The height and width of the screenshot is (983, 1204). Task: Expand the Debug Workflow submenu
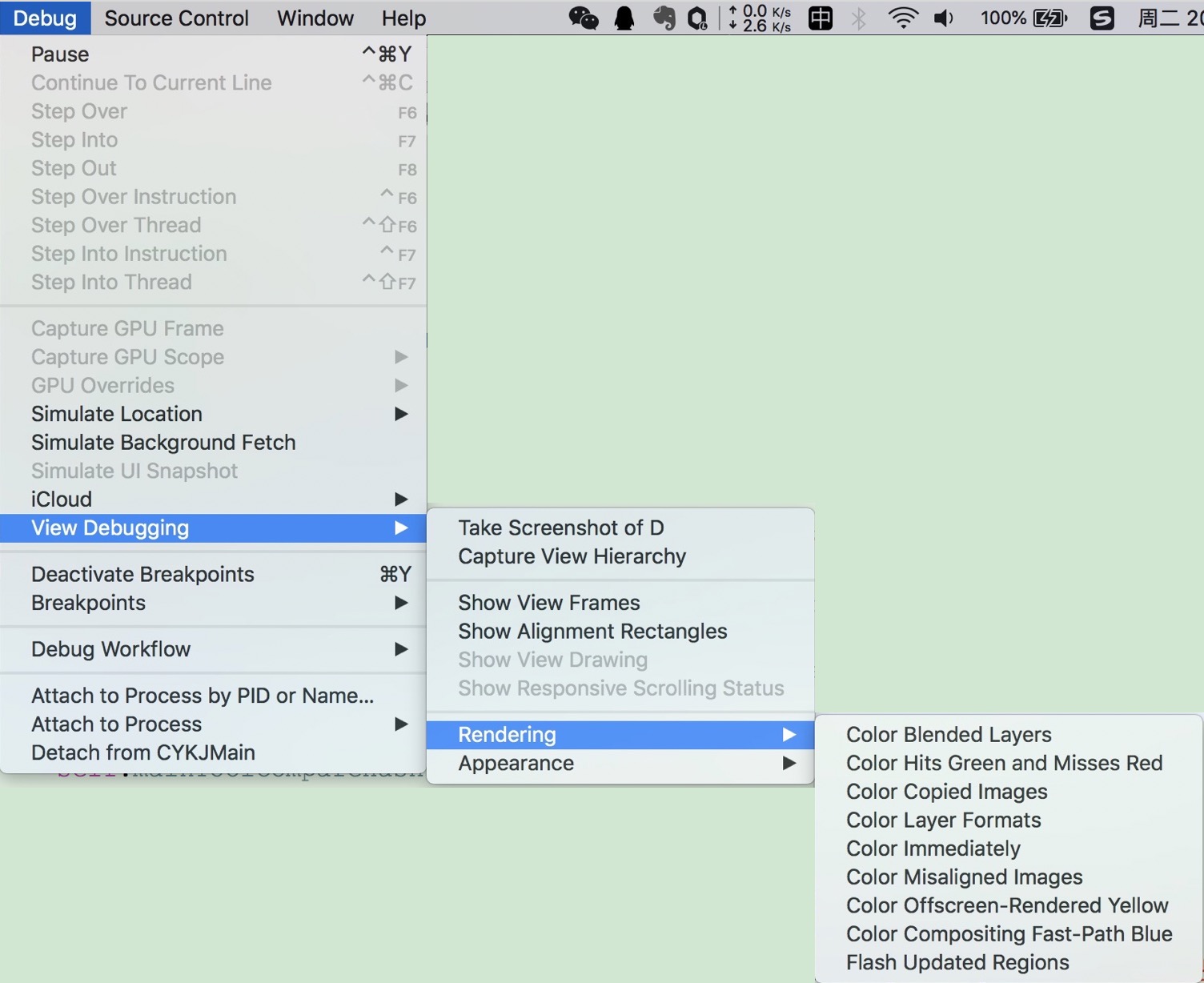(214, 649)
